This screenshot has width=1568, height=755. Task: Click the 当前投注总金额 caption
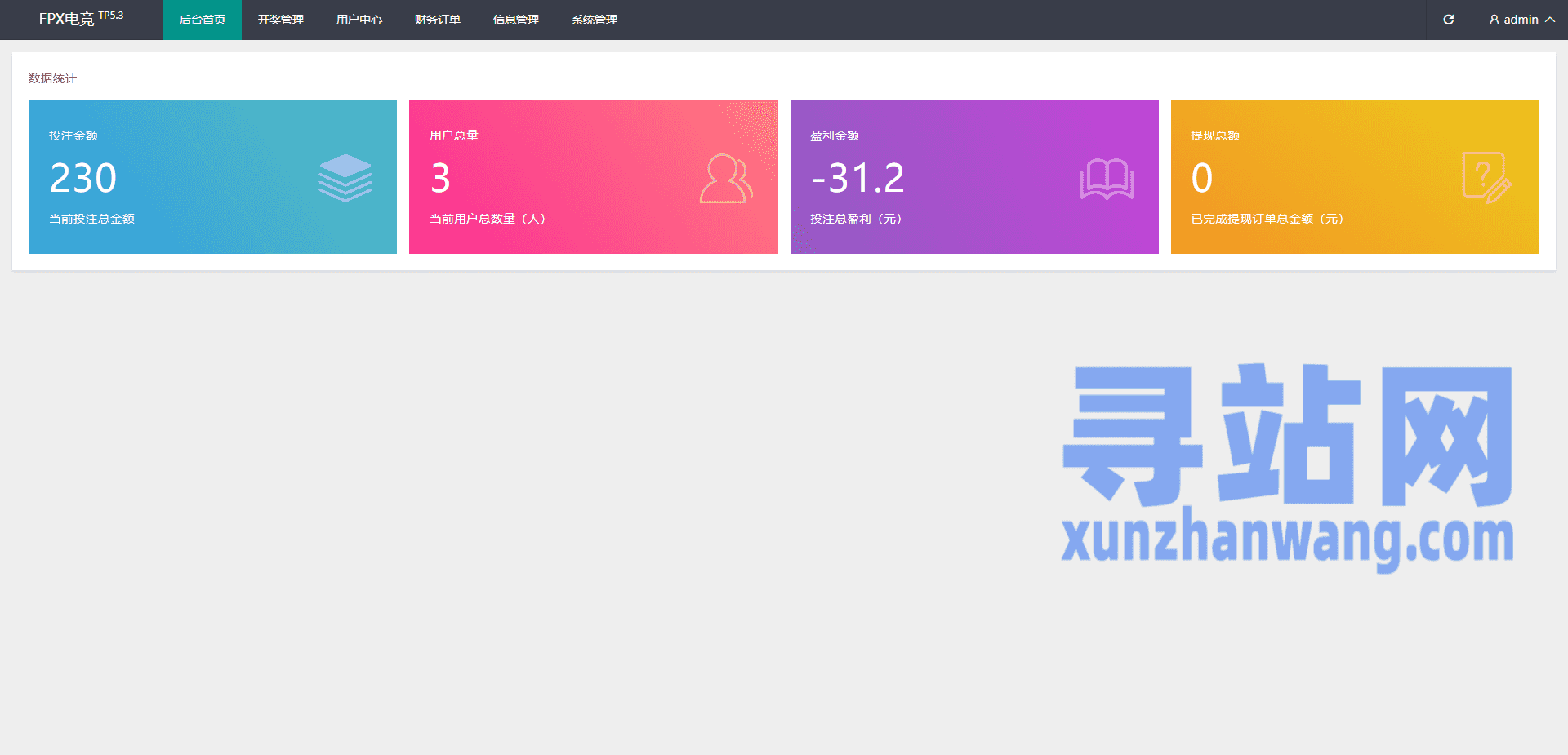(x=92, y=219)
